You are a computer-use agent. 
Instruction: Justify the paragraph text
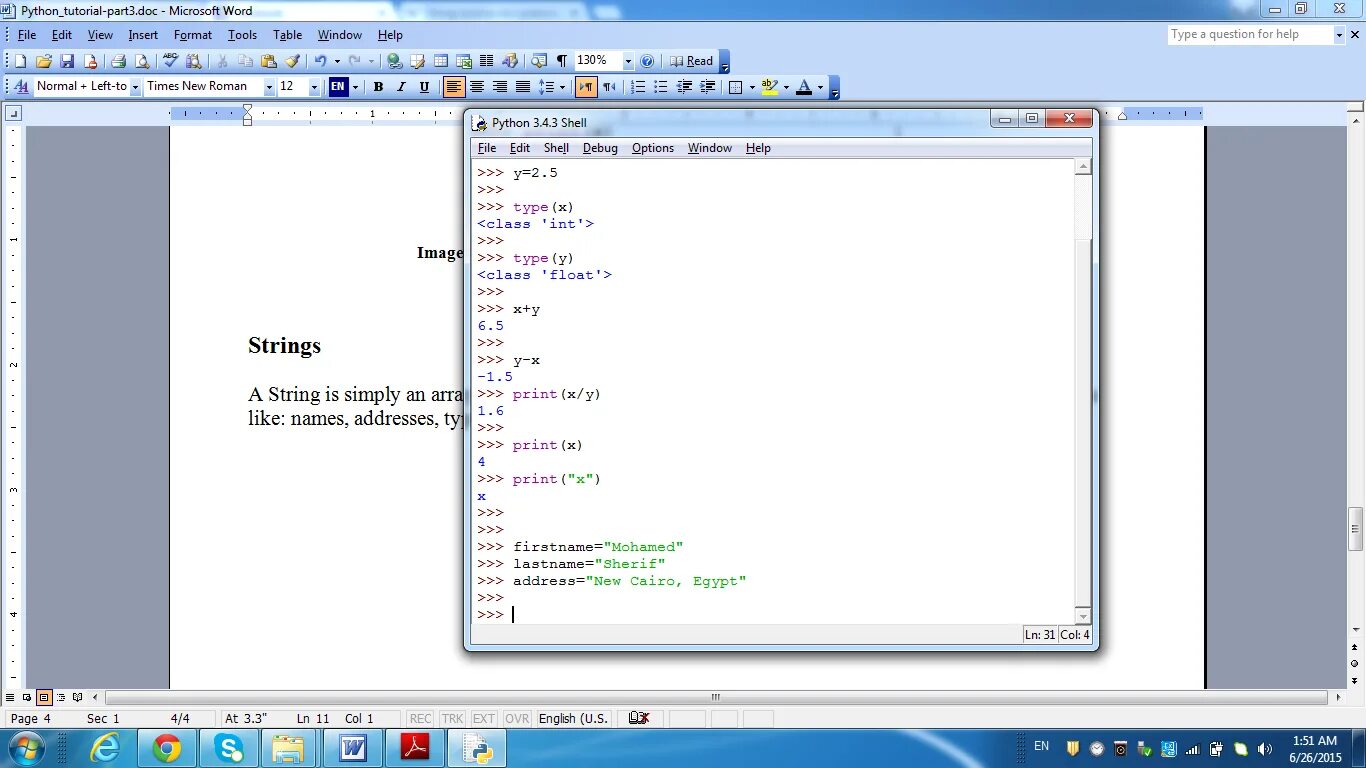click(x=523, y=87)
